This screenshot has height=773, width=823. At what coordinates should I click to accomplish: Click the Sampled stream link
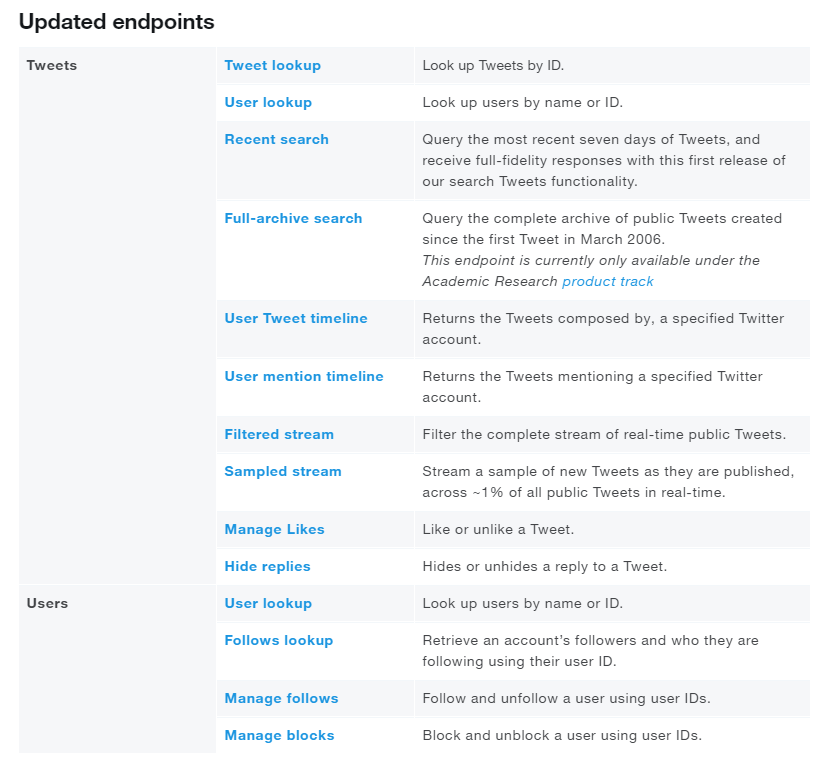[283, 472]
